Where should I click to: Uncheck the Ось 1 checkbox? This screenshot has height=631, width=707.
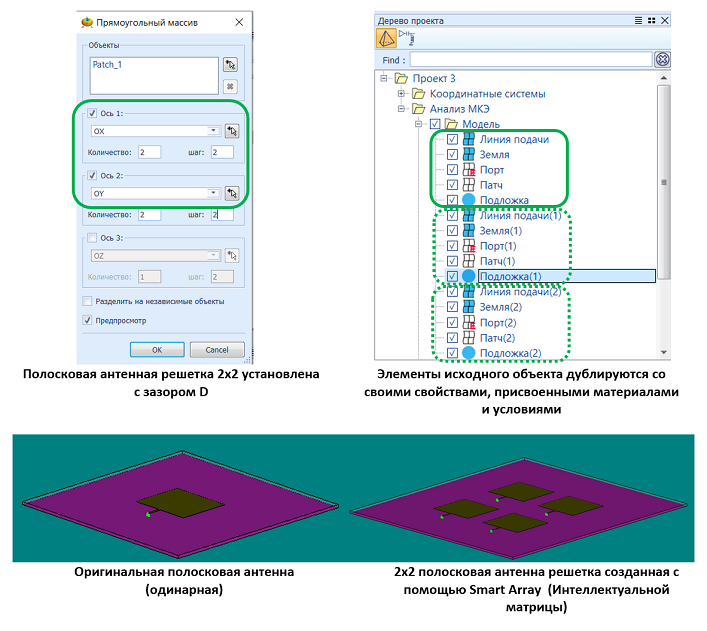pyautogui.click(x=94, y=113)
